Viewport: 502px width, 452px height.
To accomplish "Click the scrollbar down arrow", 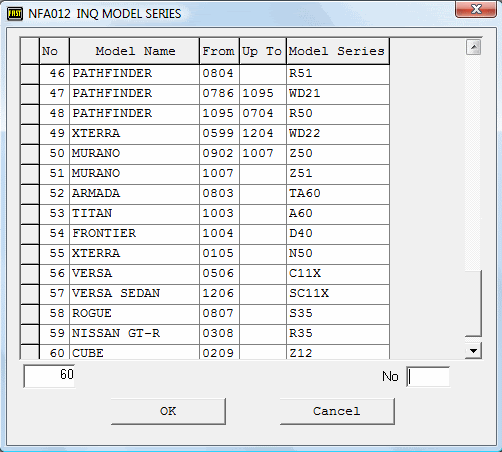I will [473, 351].
